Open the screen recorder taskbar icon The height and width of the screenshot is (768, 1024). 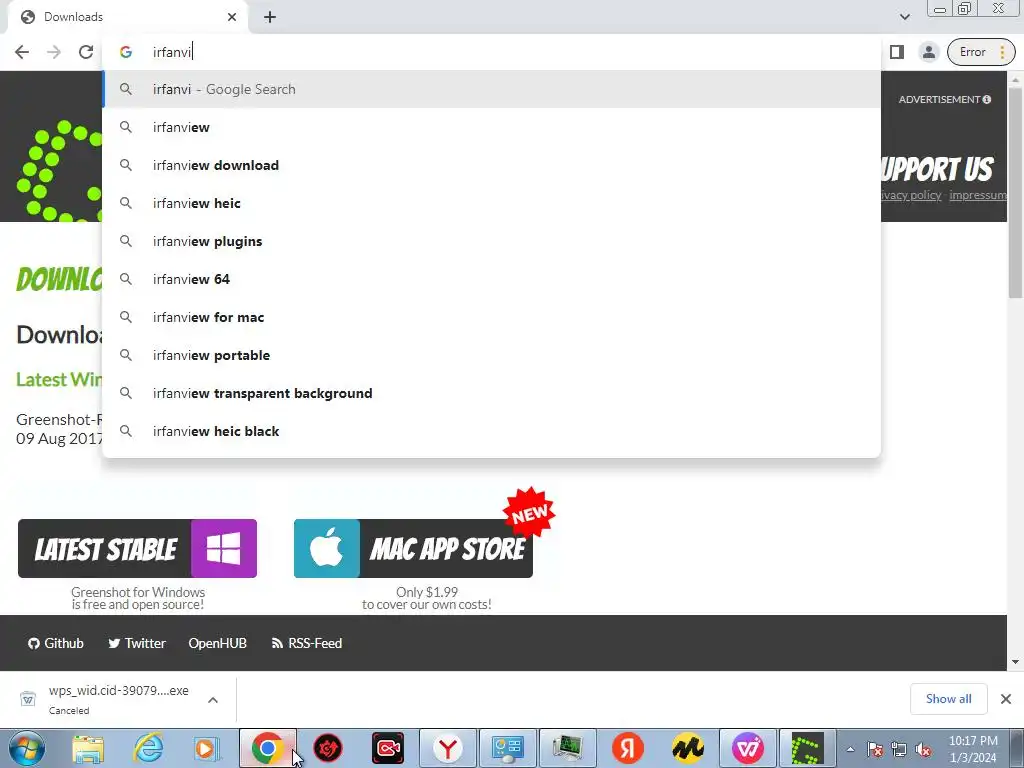pyautogui.click(x=388, y=748)
